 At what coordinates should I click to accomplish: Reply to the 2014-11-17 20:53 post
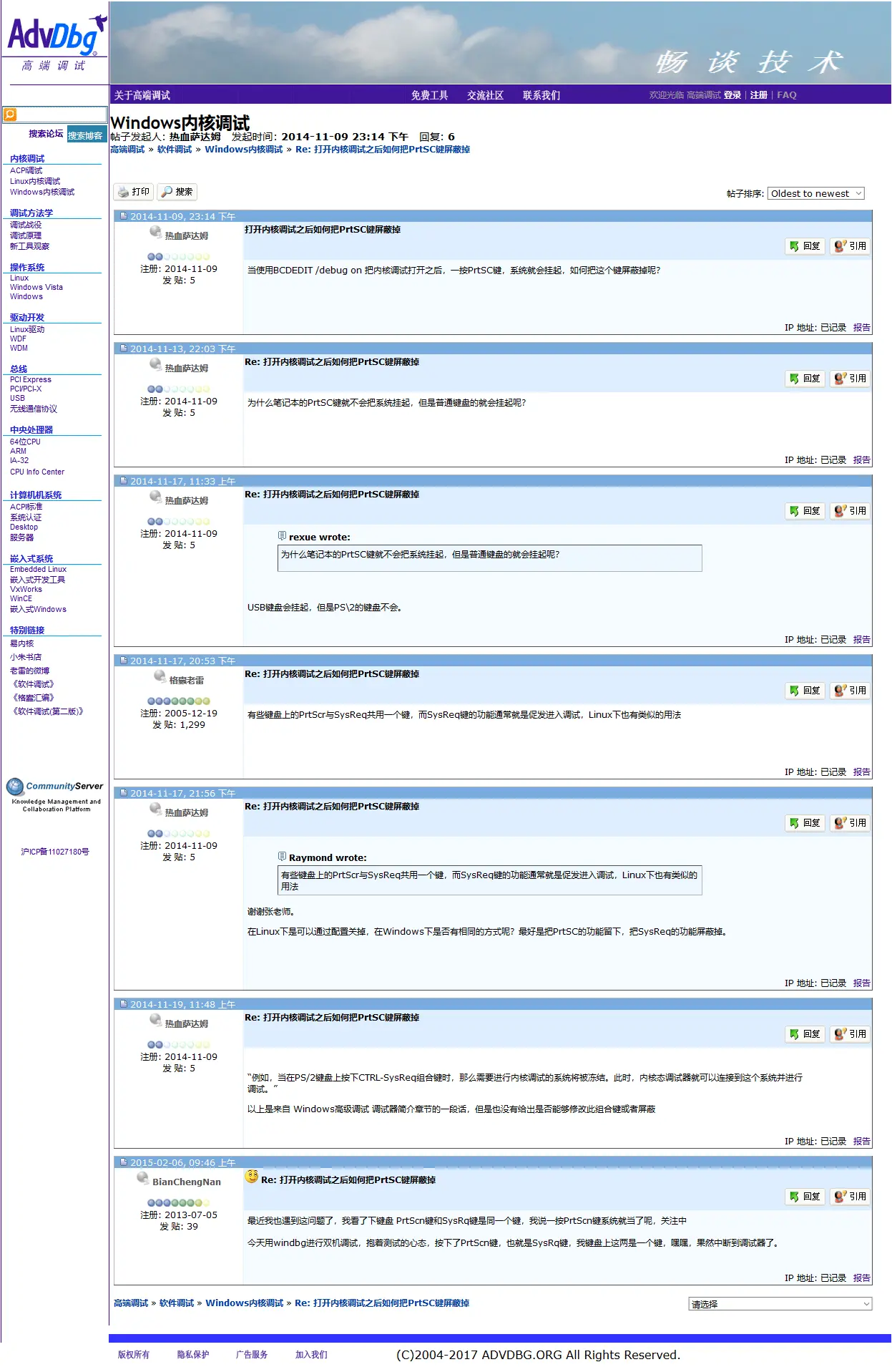pyautogui.click(x=805, y=691)
